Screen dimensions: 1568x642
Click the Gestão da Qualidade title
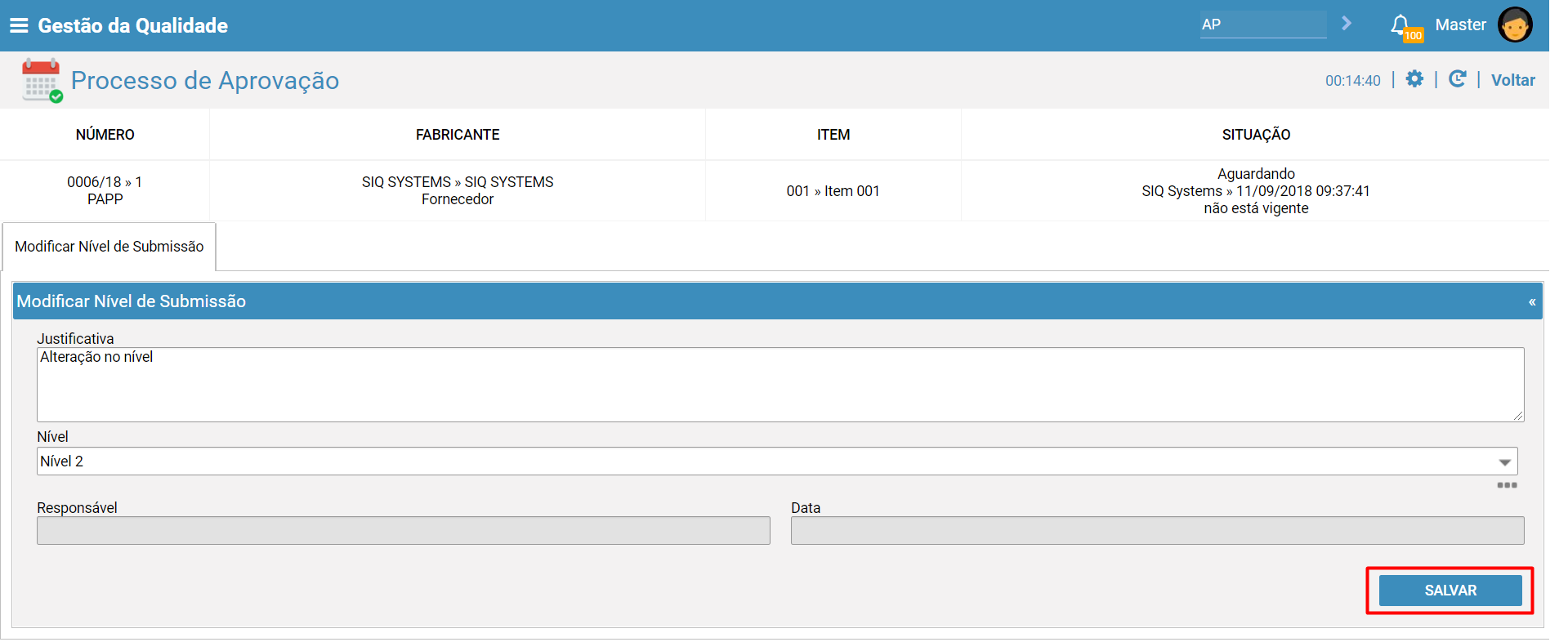(133, 25)
